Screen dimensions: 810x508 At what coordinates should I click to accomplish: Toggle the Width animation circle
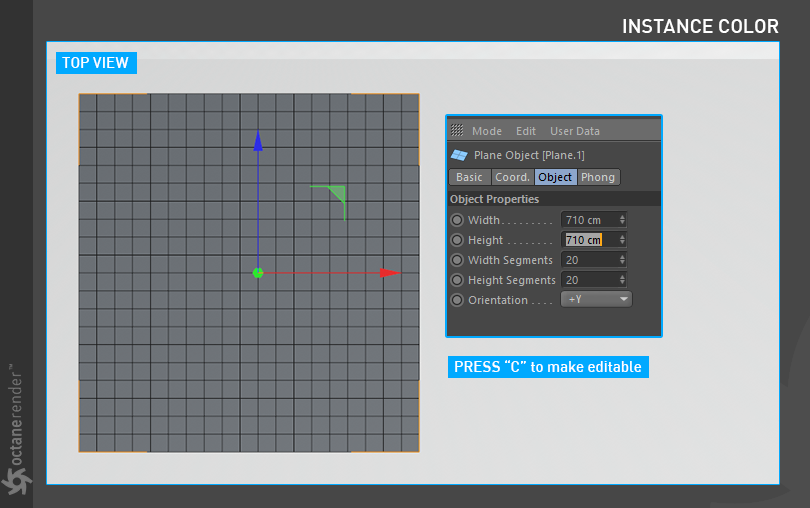[x=457, y=220]
